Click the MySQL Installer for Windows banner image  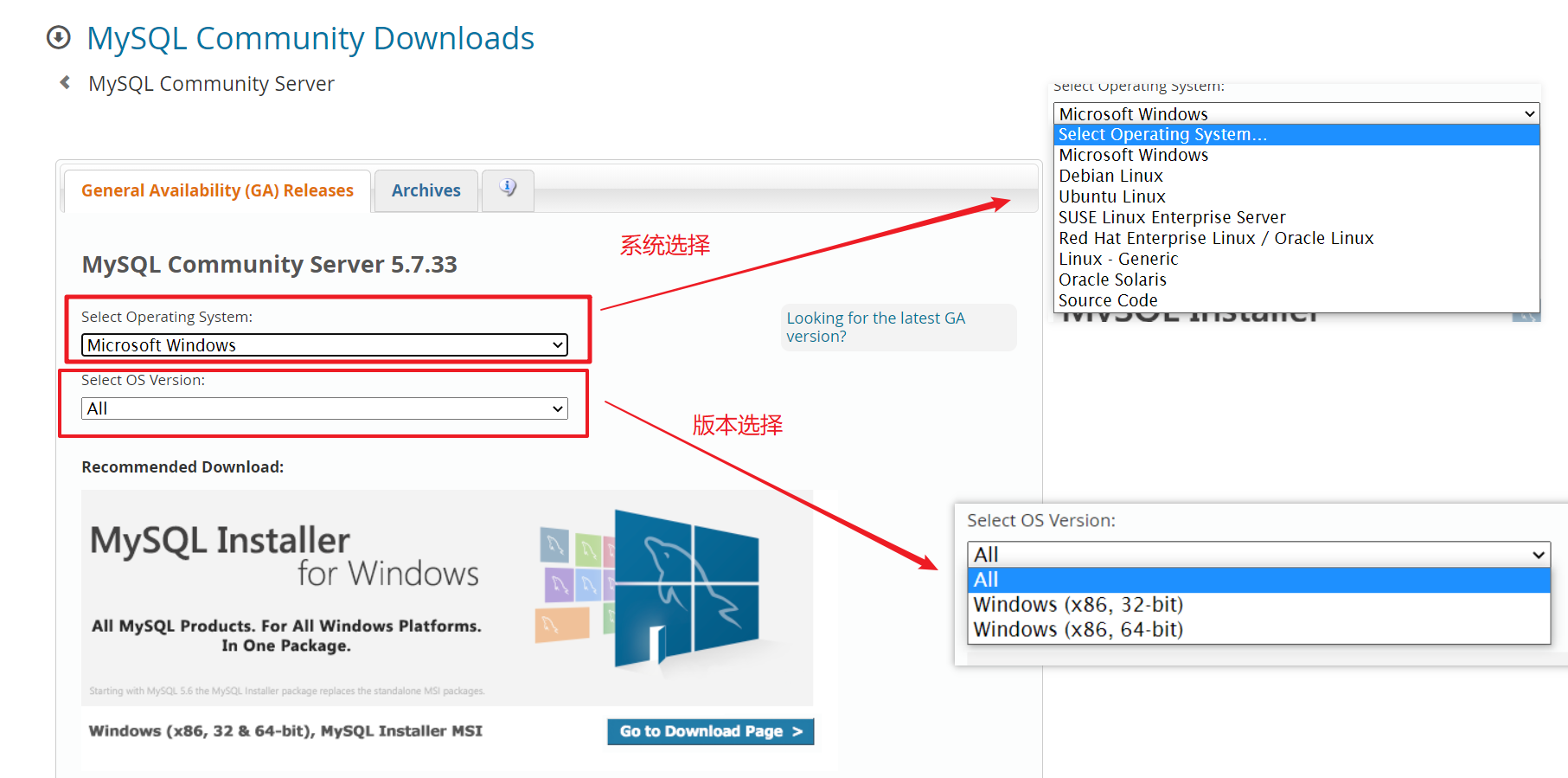pos(447,597)
